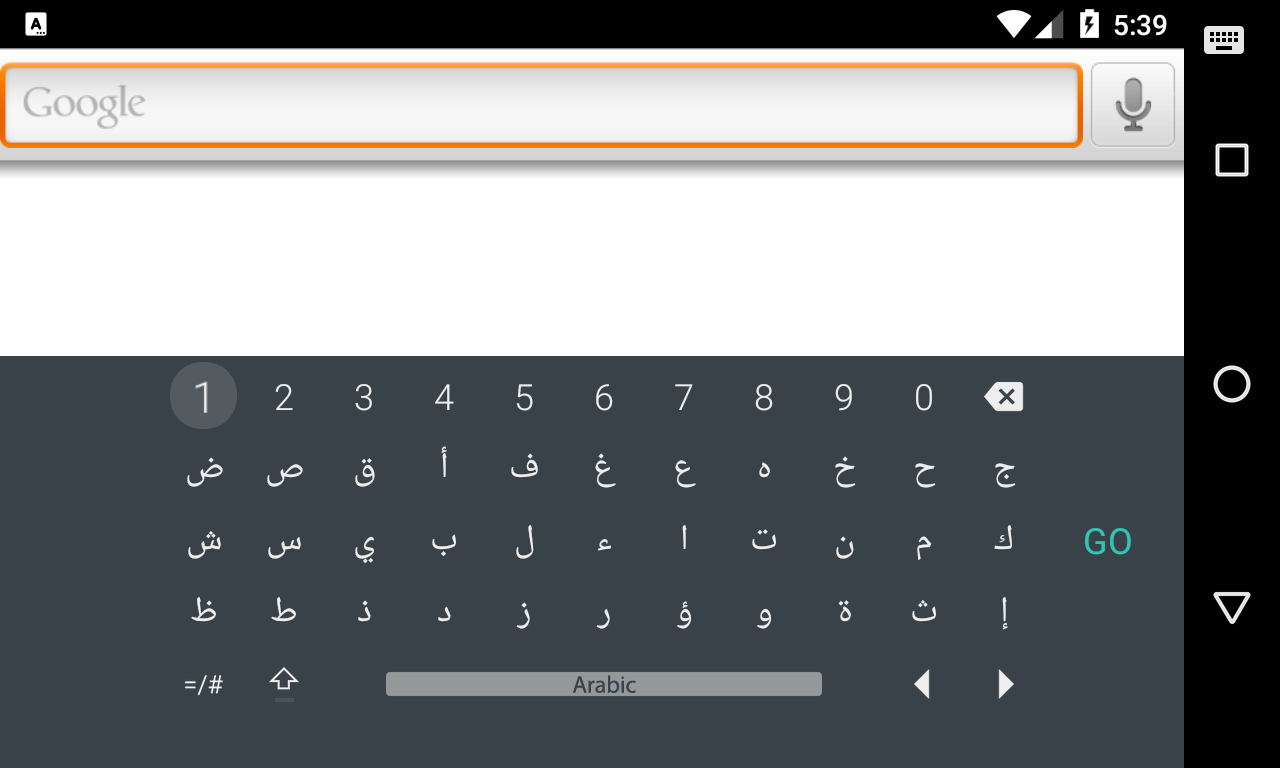Image resolution: width=1280 pixels, height=768 pixels.
Task: Tap the number 0 key
Action: click(924, 398)
